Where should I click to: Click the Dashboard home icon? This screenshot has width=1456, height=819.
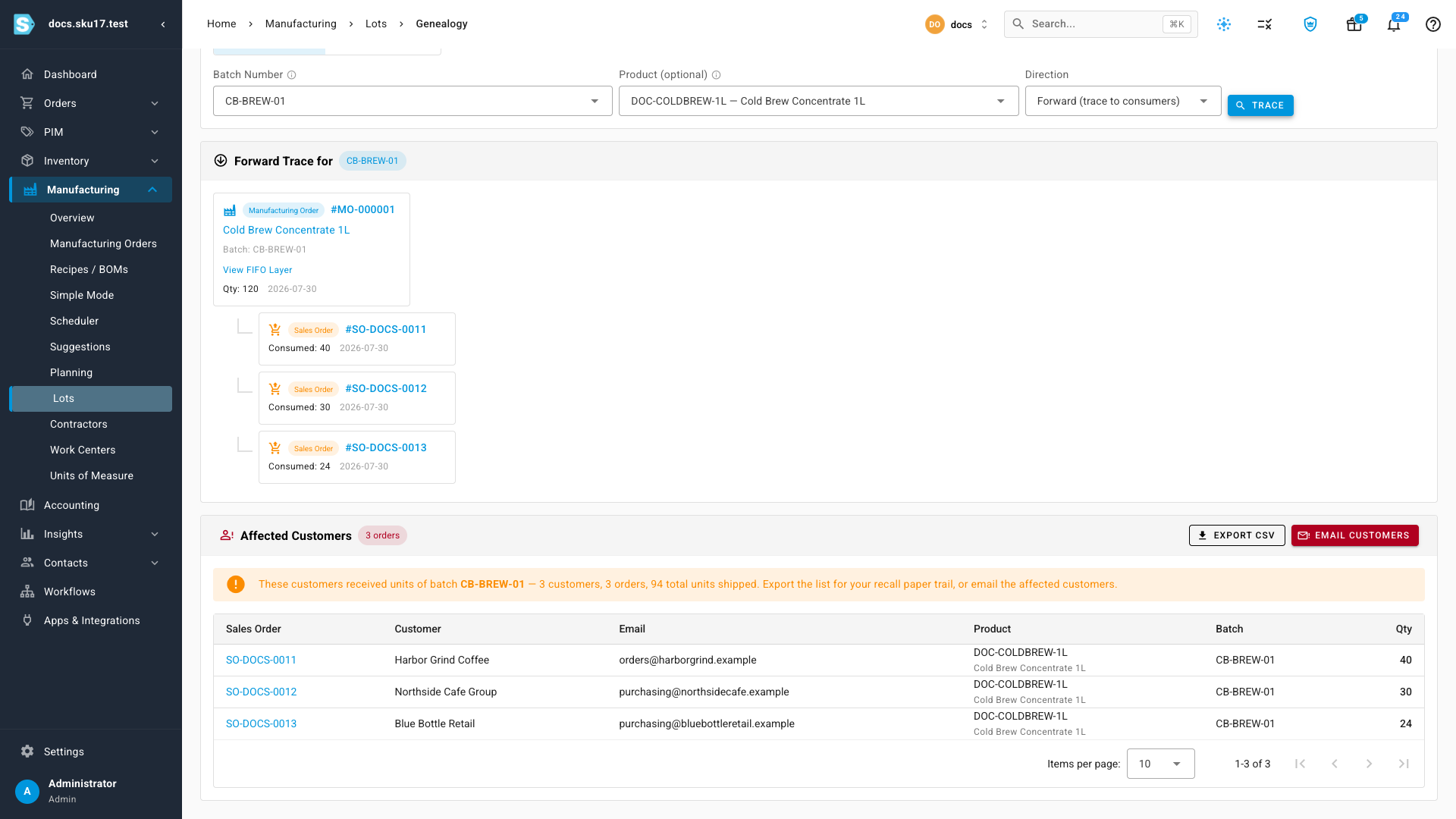[x=27, y=74]
